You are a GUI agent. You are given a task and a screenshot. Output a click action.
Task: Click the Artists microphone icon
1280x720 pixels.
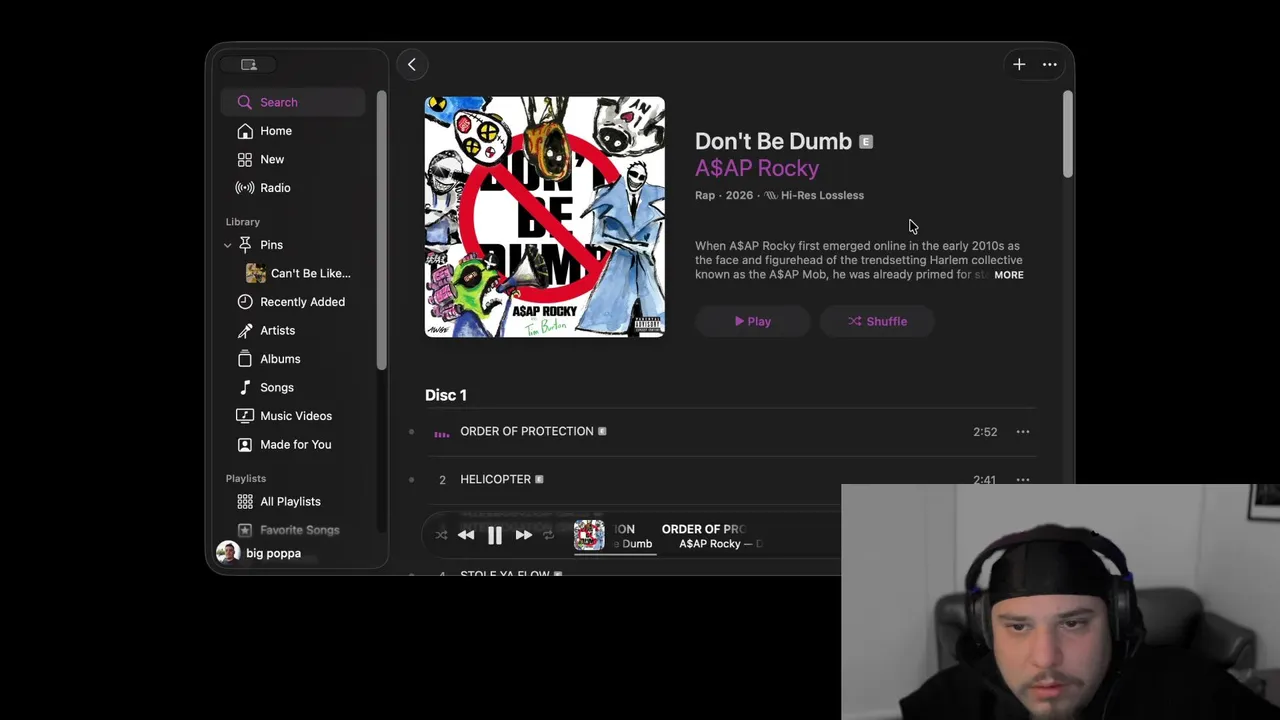click(x=245, y=330)
